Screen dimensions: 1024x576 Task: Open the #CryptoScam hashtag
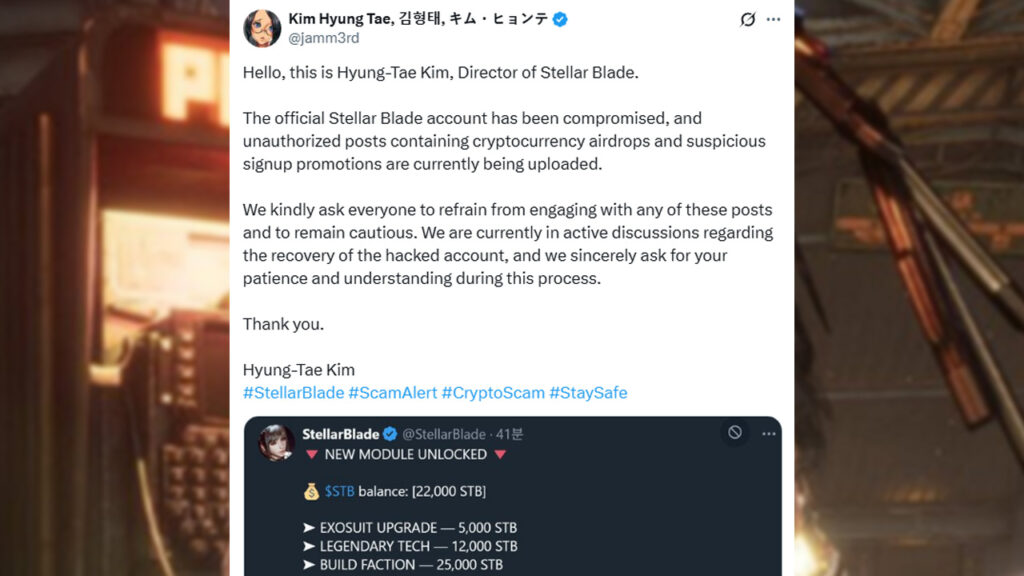click(x=493, y=393)
